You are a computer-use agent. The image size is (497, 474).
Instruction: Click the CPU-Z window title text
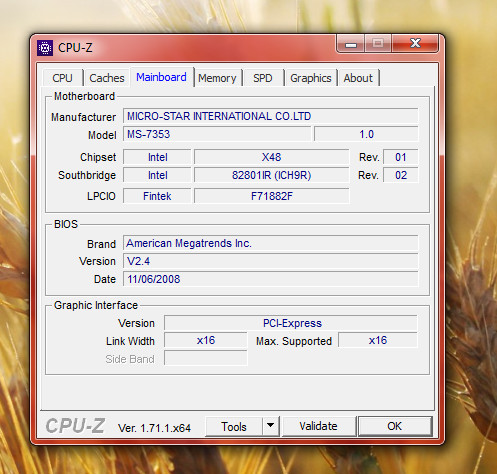75,48
